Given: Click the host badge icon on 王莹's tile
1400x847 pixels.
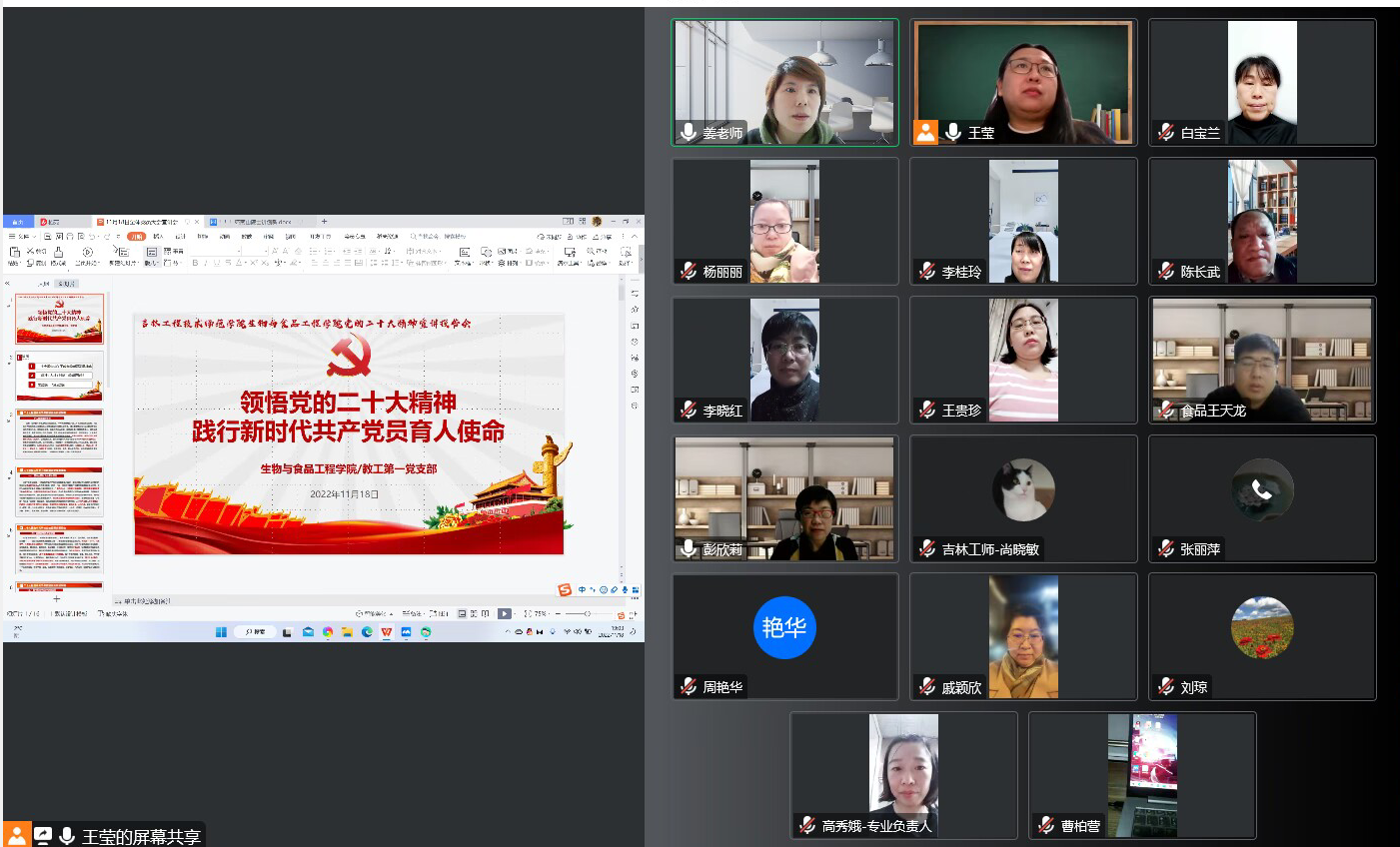Looking at the screenshot, I should click(926, 132).
